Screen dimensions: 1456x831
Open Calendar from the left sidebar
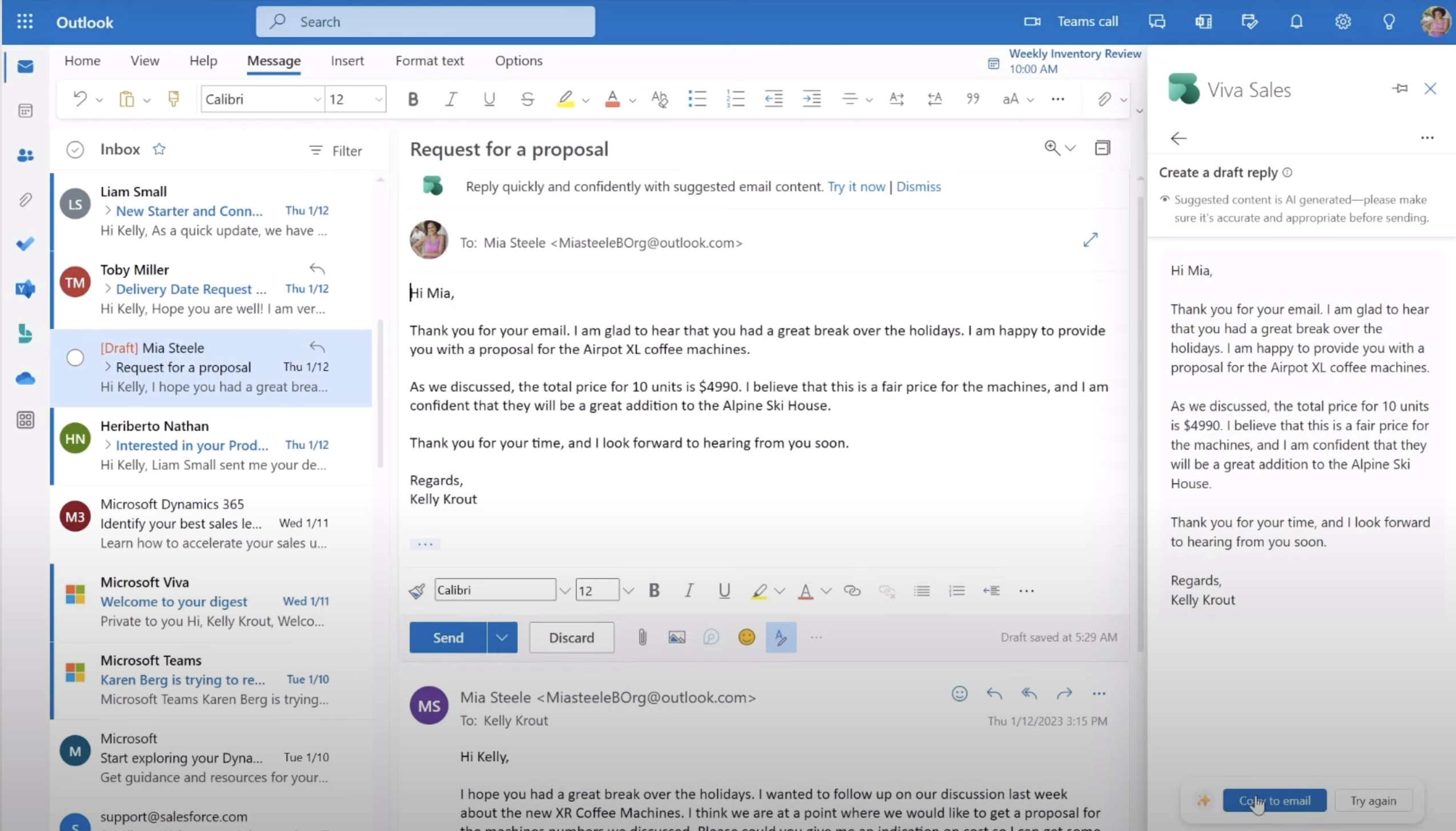(25, 111)
